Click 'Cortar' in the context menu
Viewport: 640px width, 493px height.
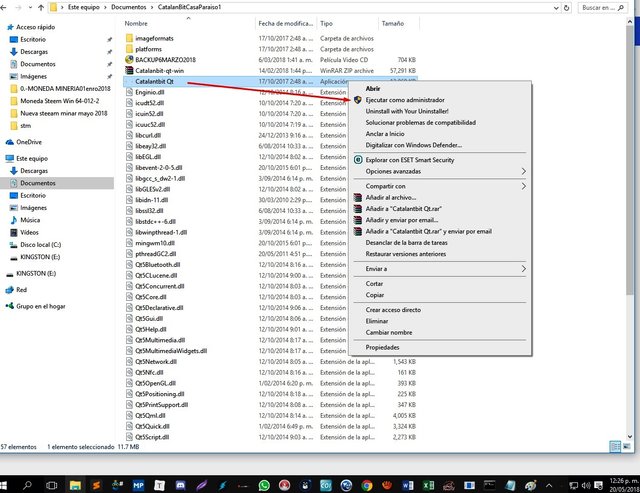click(374, 284)
